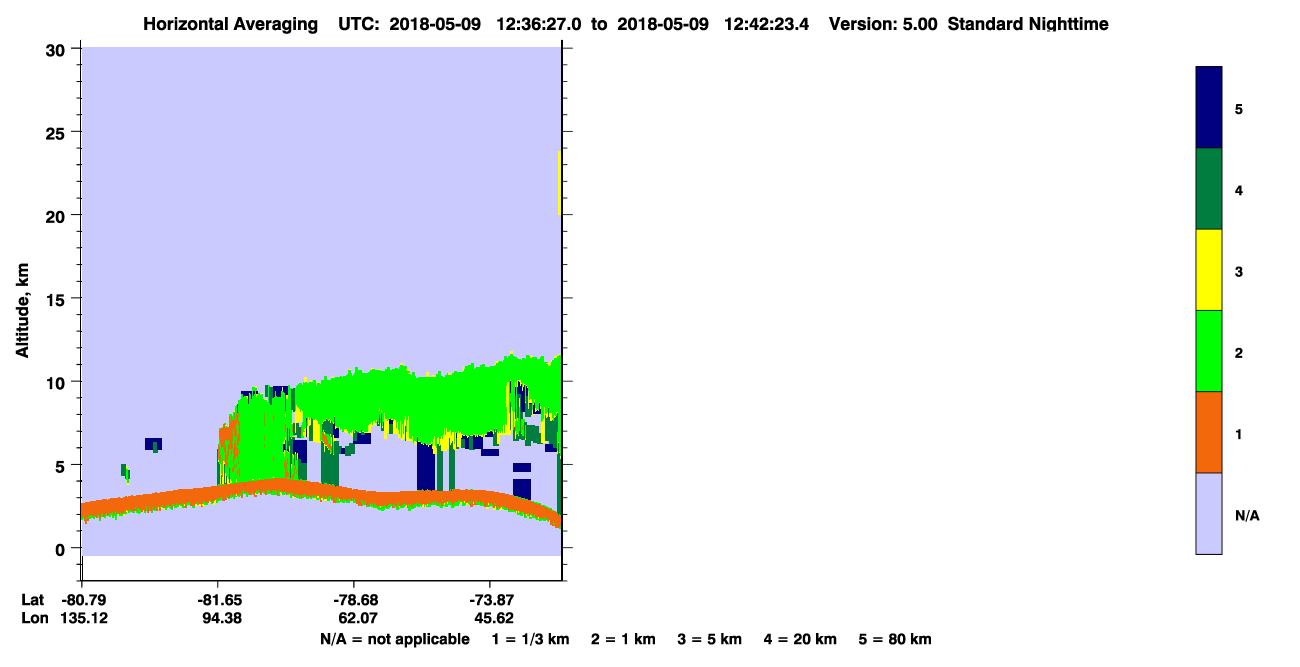
Task: Click the latitude value -80.79
Action: [x=83, y=600]
